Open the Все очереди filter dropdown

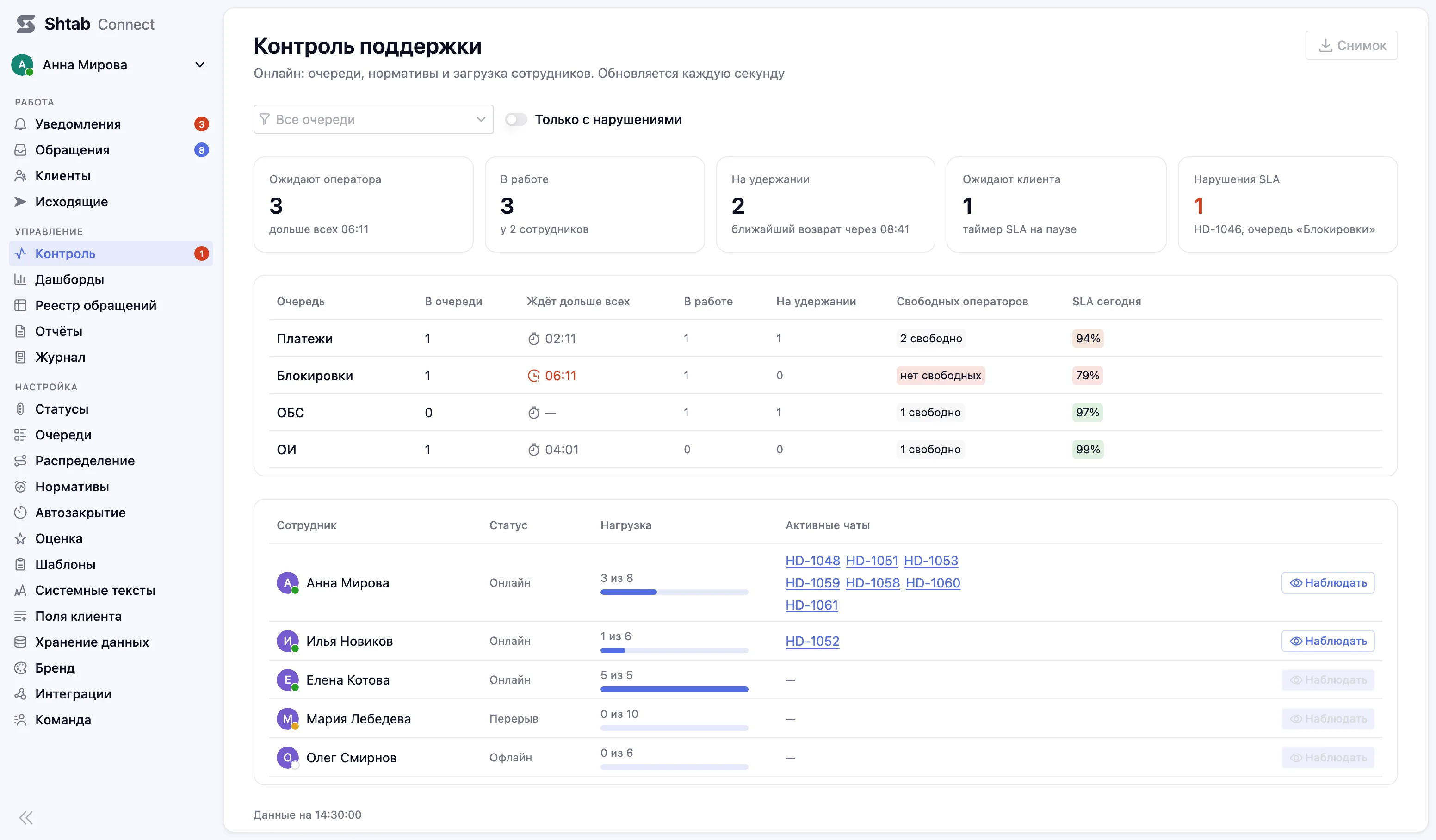pos(373,119)
